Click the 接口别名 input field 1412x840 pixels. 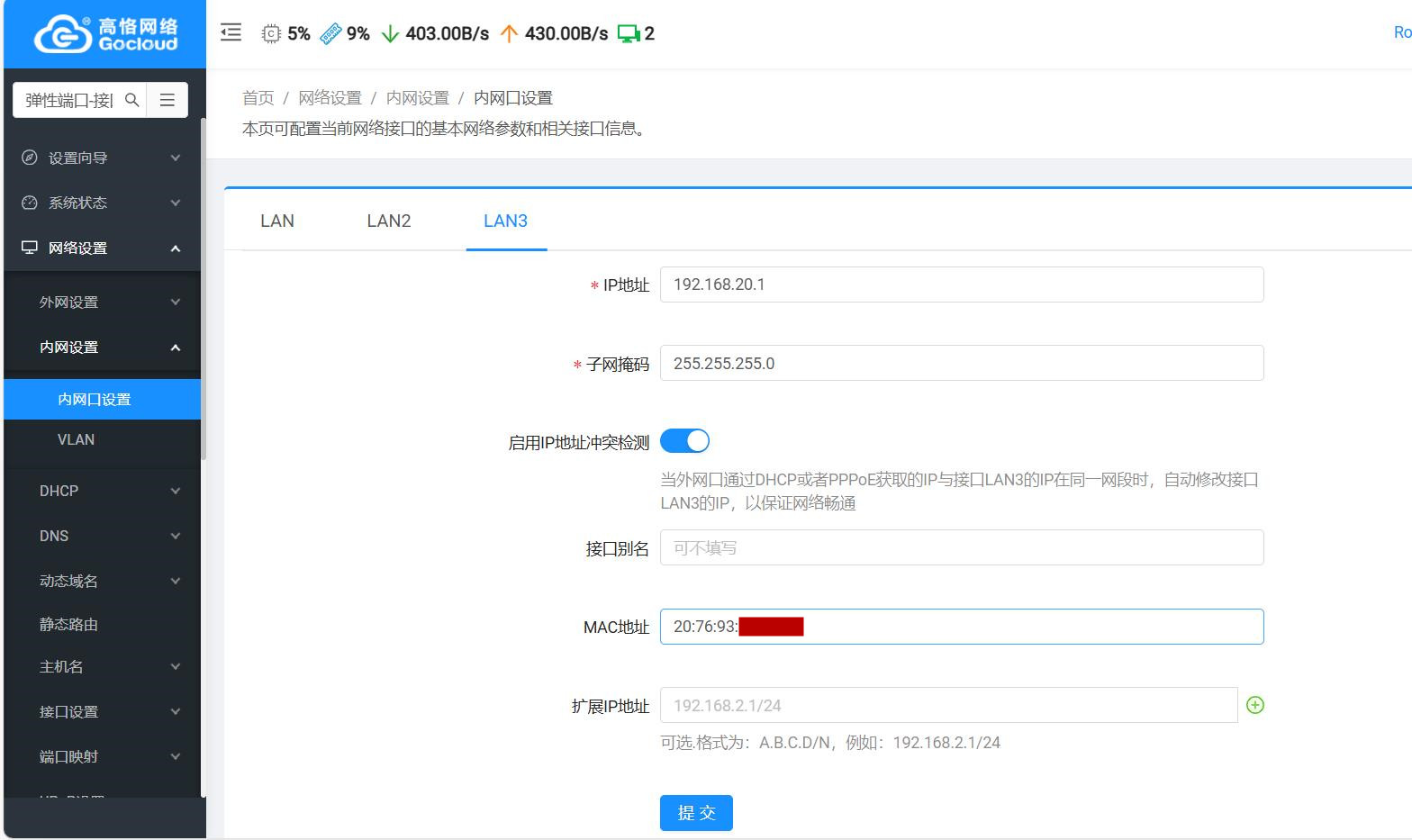click(x=962, y=547)
